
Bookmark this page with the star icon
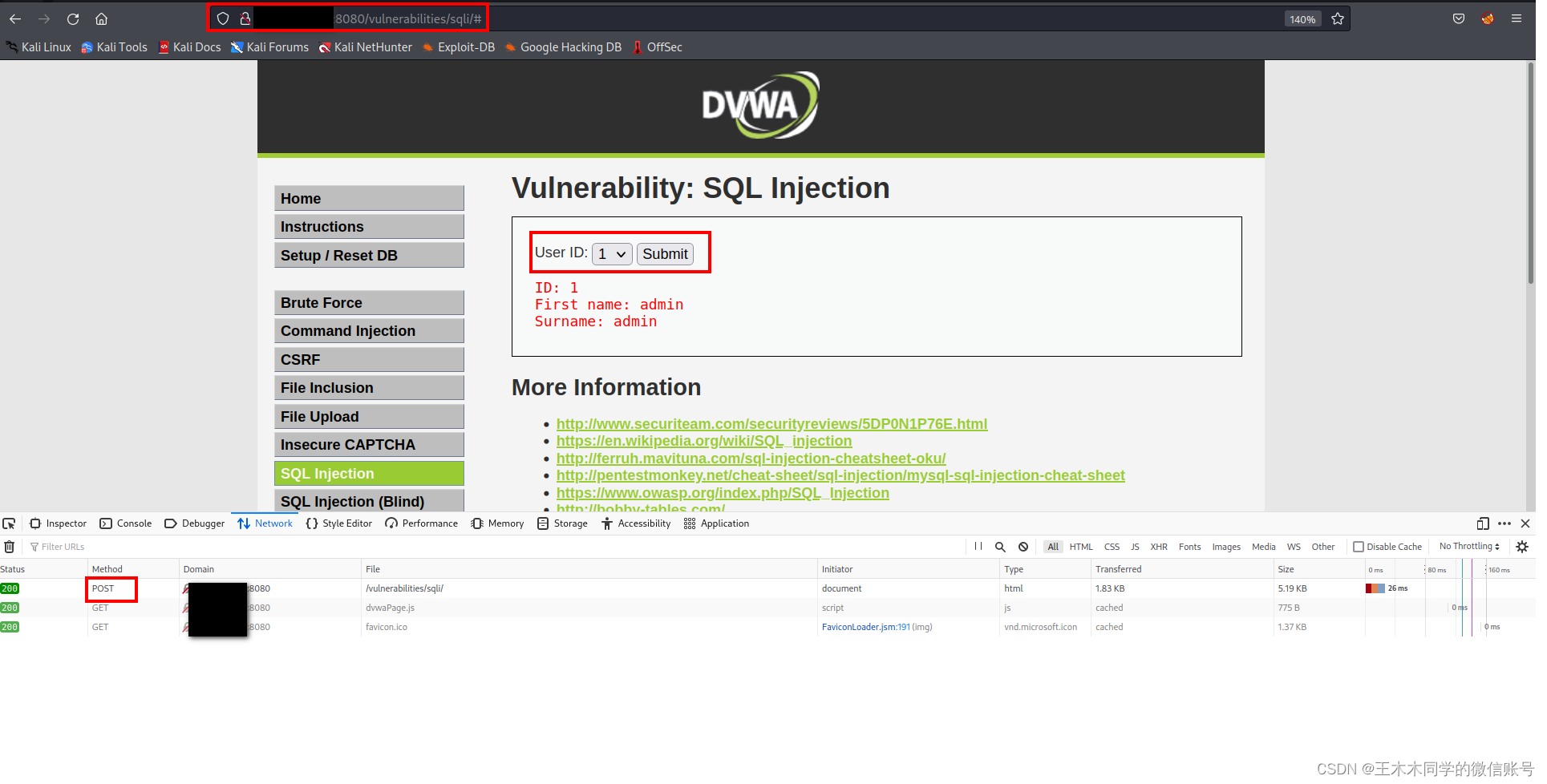[x=1338, y=18]
